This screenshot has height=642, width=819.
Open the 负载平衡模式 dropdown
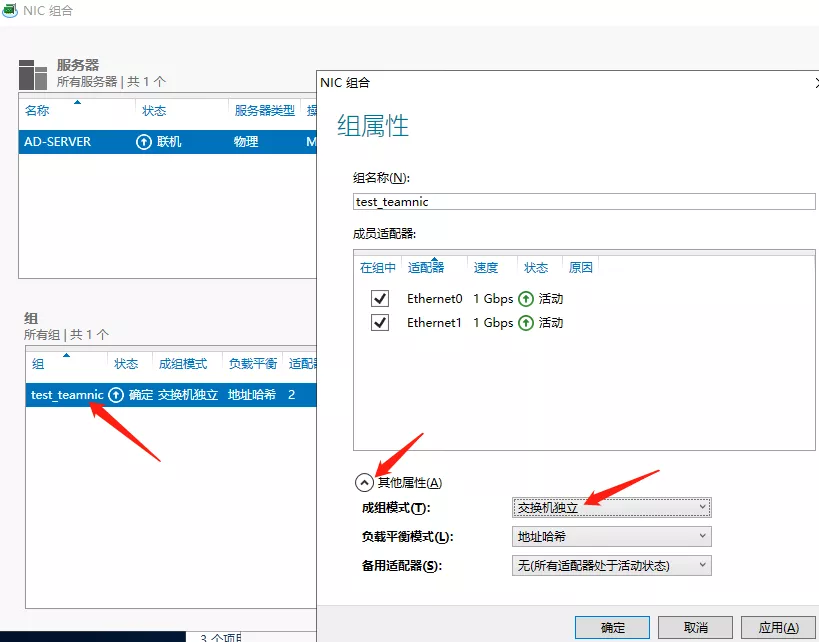point(611,537)
